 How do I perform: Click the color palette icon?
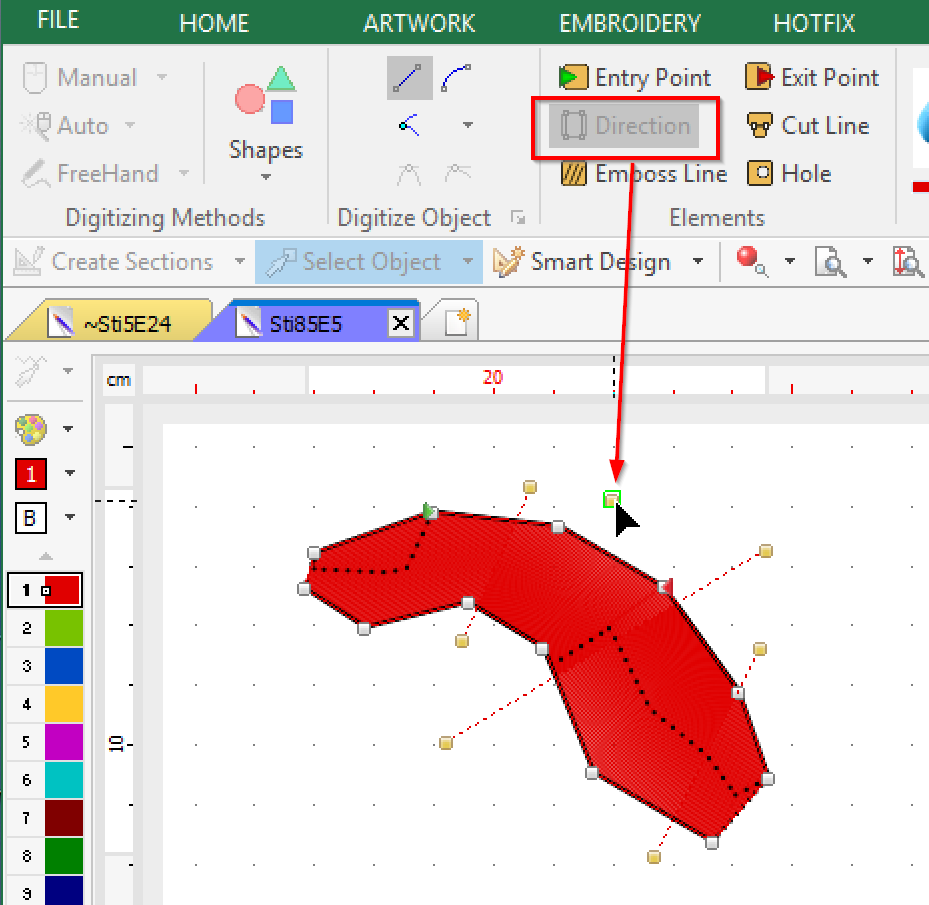tap(31, 430)
